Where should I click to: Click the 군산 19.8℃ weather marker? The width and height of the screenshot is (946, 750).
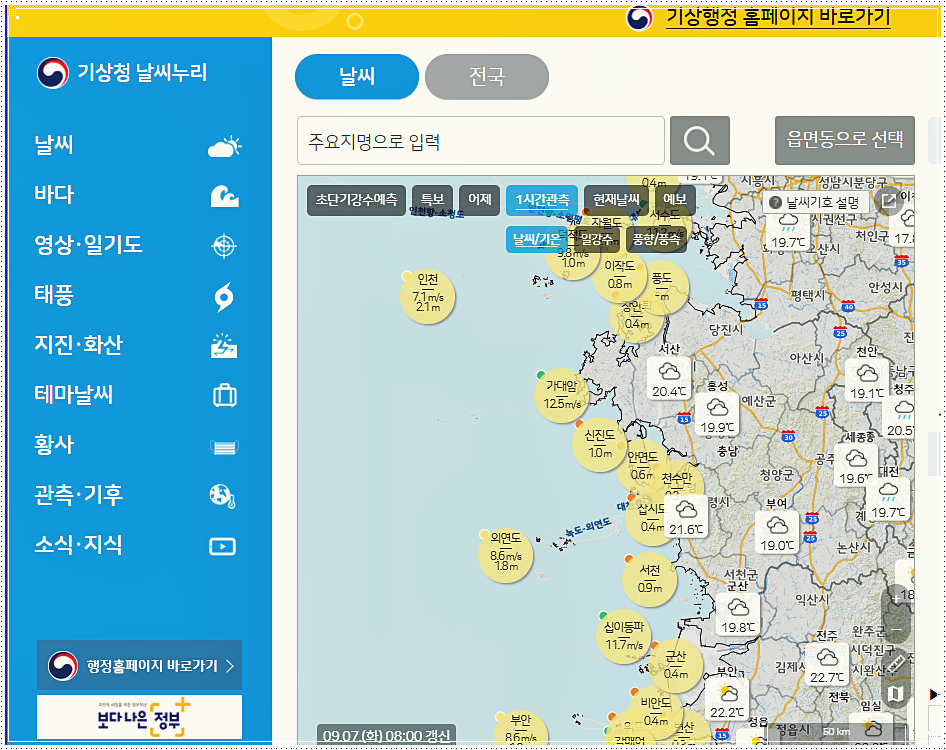click(738, 615)
